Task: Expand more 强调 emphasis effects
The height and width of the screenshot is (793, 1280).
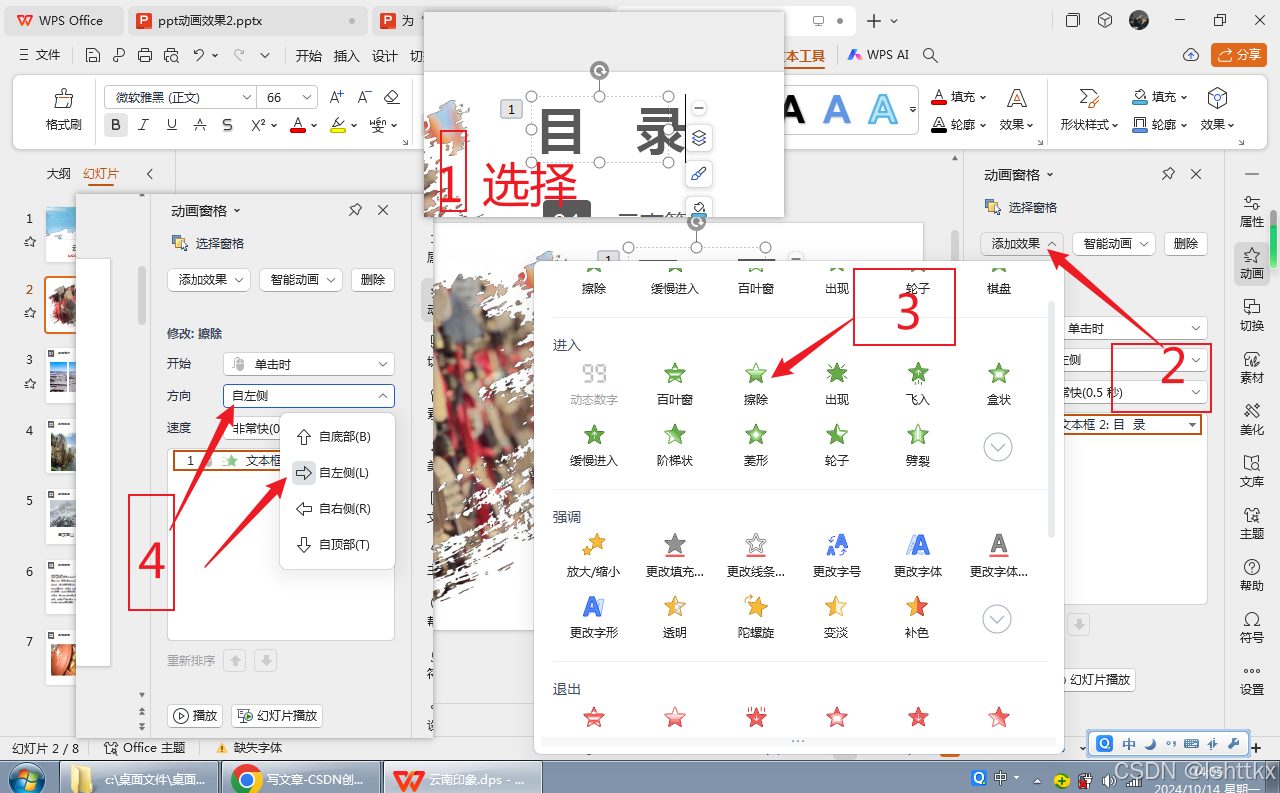Action: (998, 619)
